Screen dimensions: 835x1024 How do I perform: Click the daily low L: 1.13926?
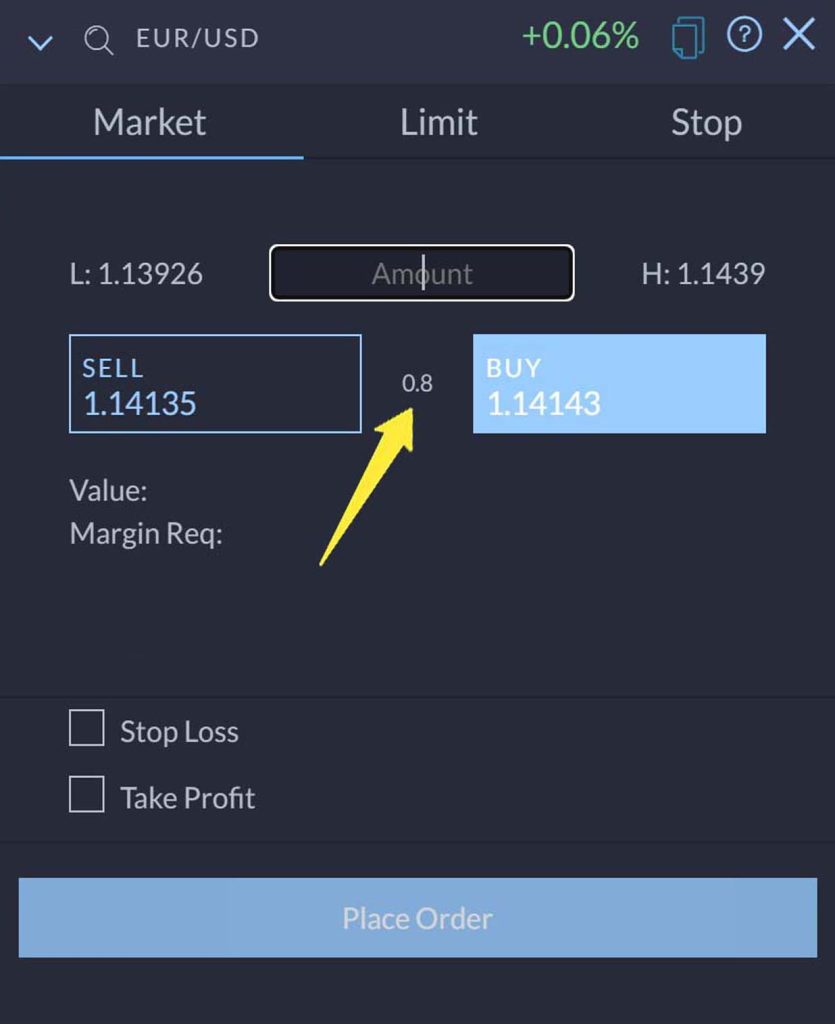(x=136, y=274)
